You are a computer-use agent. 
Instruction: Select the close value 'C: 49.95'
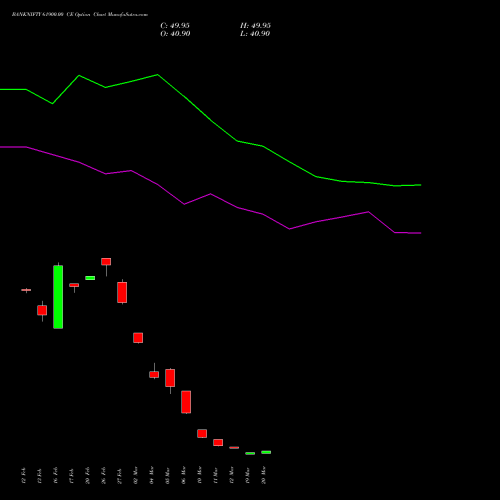(175, 26)
